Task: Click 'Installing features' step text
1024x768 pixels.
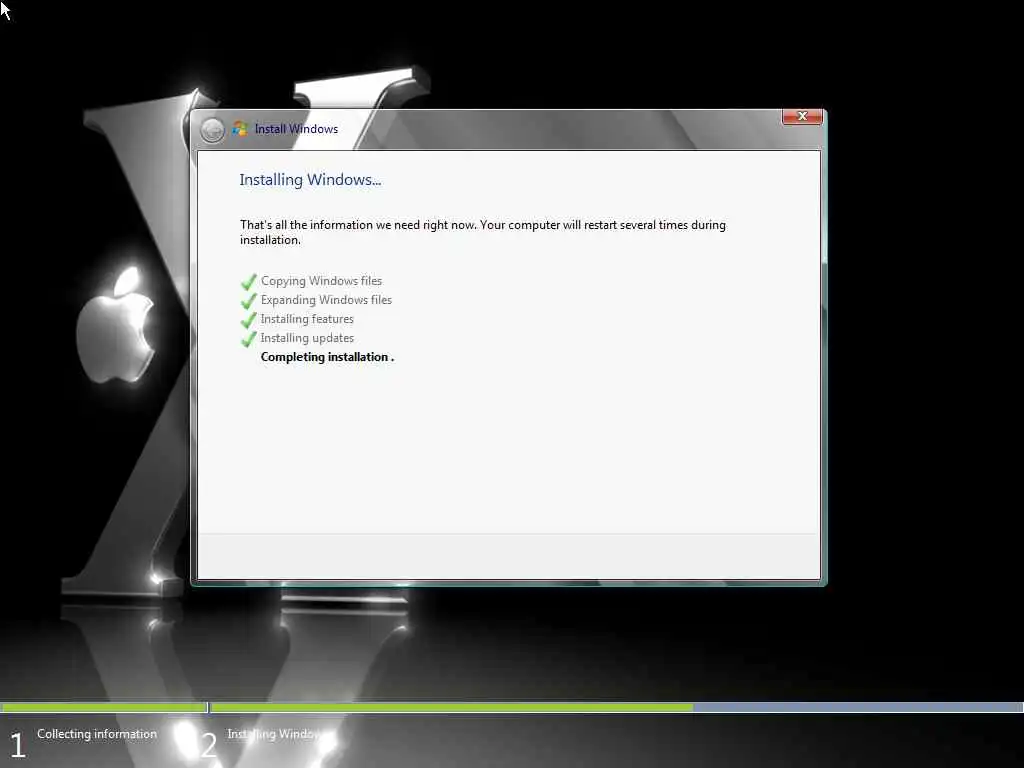Action: point(307,319)
